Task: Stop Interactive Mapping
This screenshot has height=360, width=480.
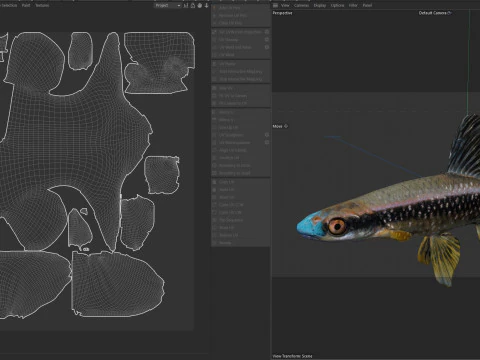Action: (x=240, y=79)
